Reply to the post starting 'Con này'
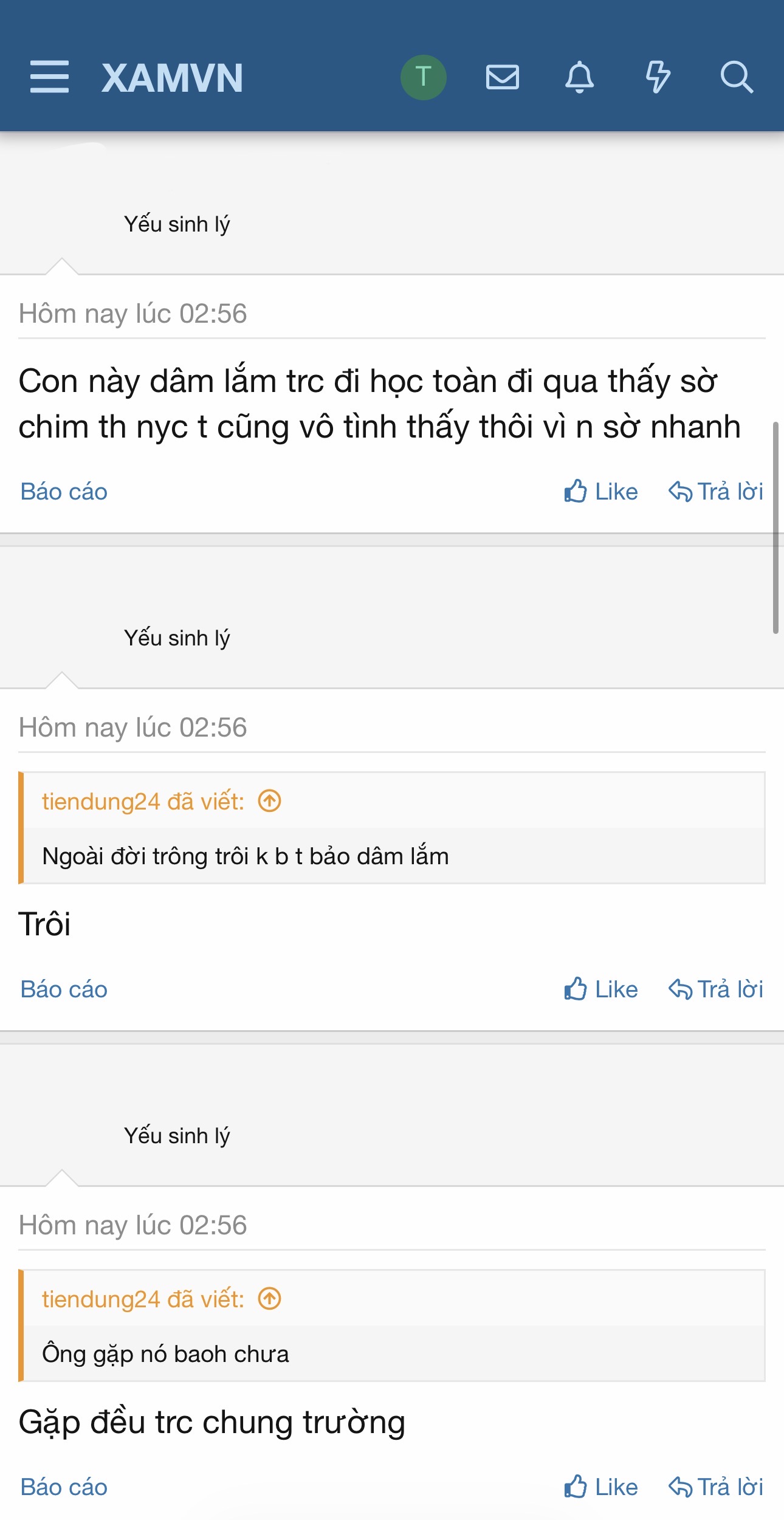This screenshot has width=784, height=1520. 715,492
